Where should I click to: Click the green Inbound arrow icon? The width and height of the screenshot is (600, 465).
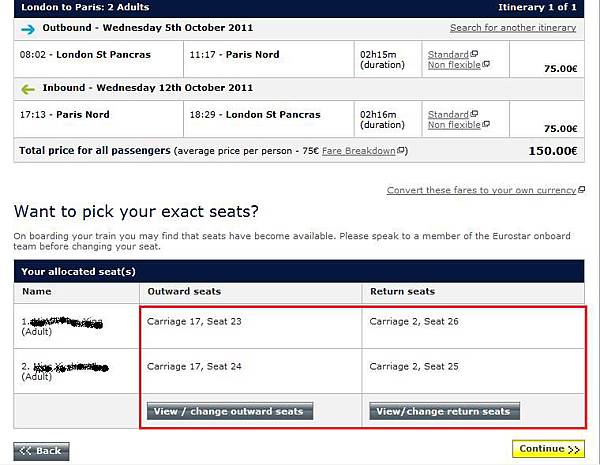click(x=28, y=89)
